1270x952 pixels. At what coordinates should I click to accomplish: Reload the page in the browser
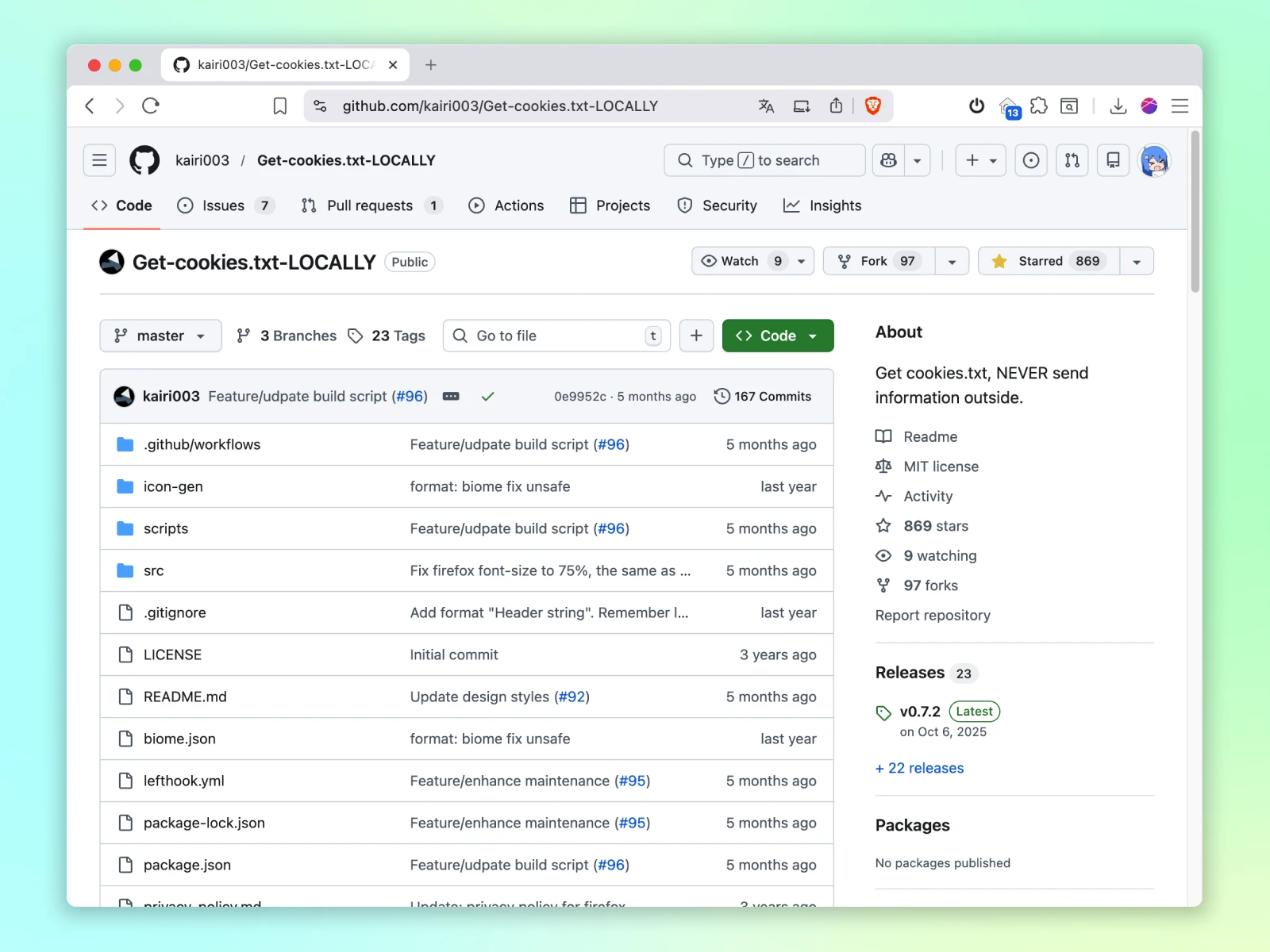click(x=151, y=106)
